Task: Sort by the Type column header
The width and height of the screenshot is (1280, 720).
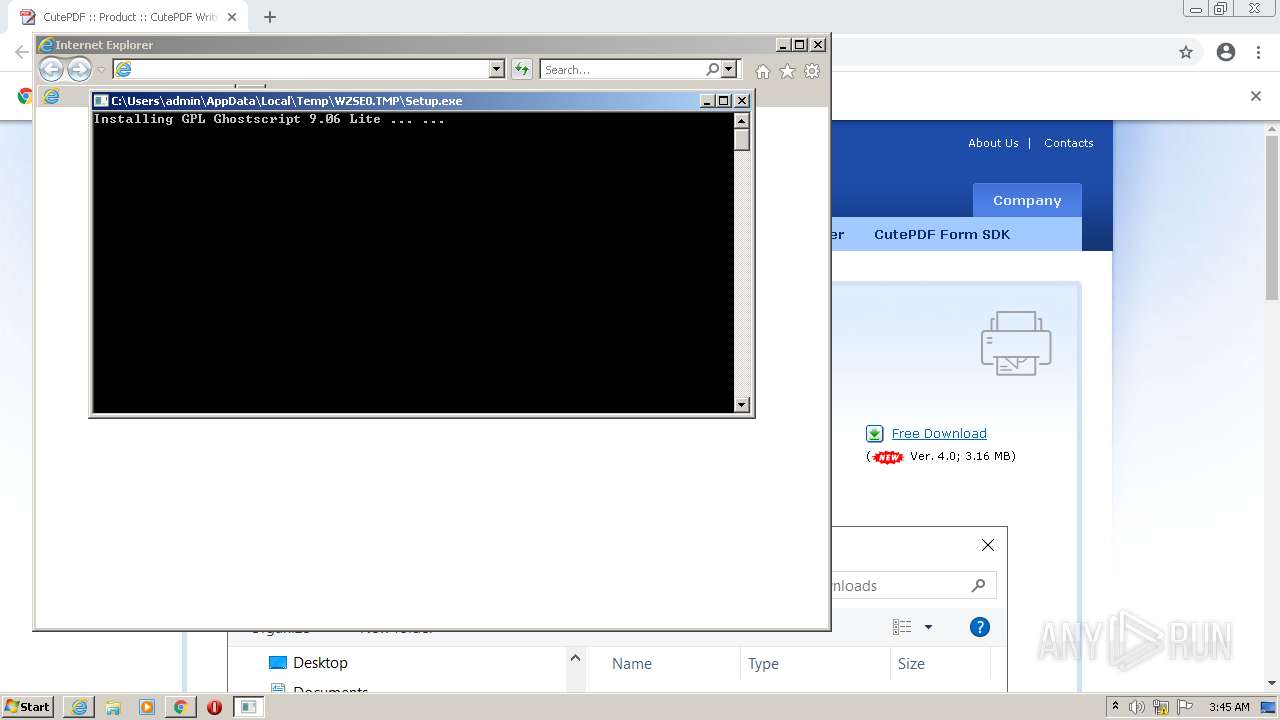Action: (x=763, y=663)
